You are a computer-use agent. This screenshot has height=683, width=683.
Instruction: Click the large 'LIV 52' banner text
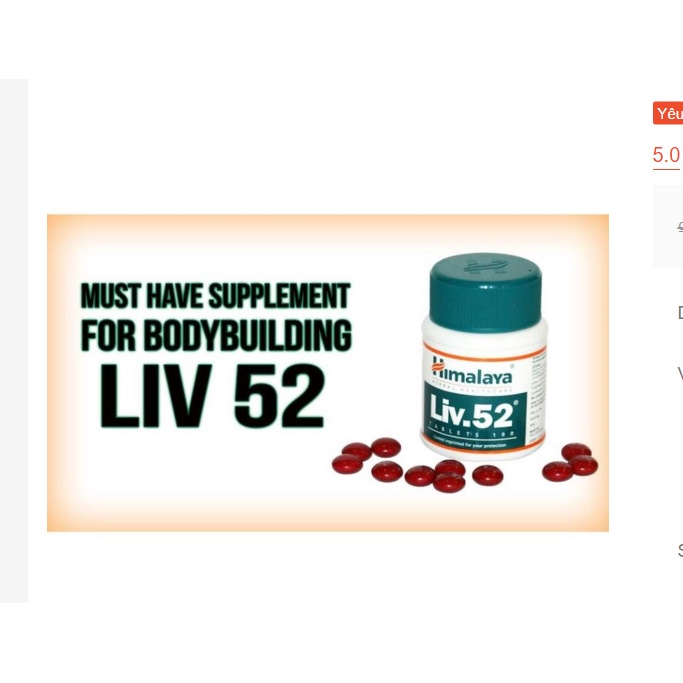coord(213,396)
